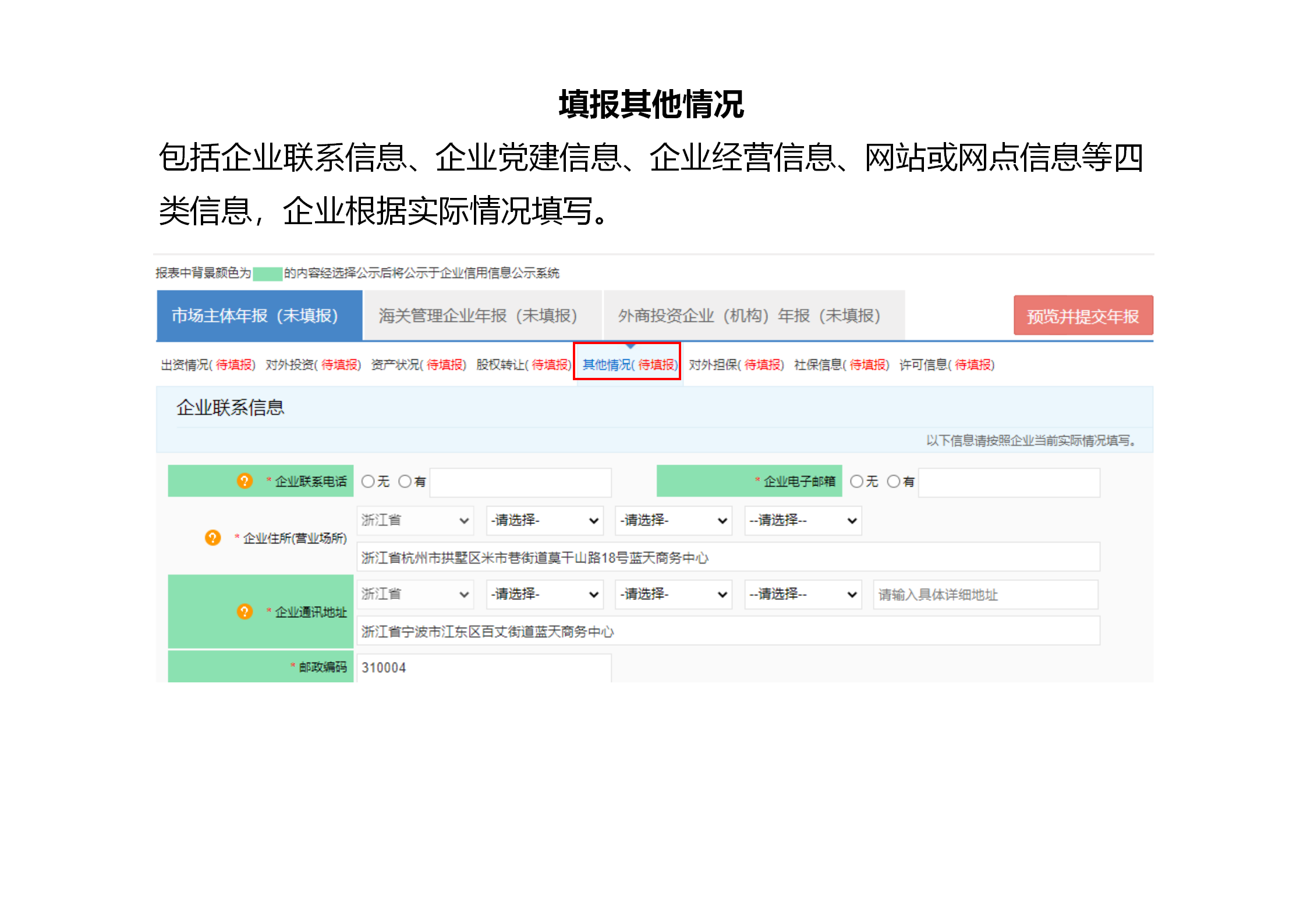Viewport: 1307px width, 924px height.
Task: Click the help icon beside 企业联系电话
Action: pos(245,481)
